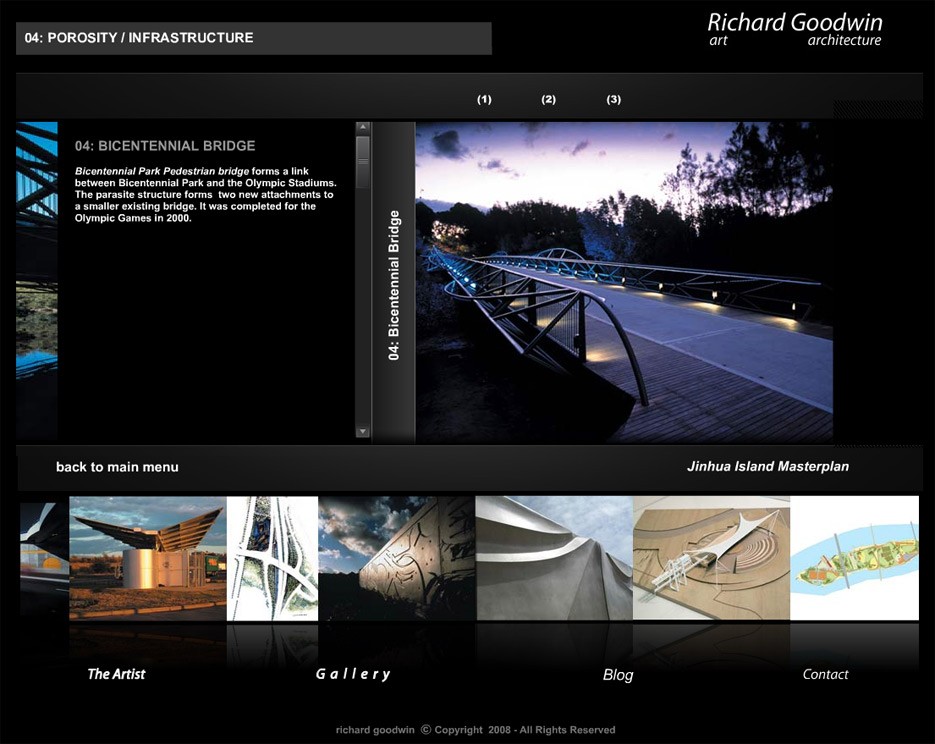Click the scroll down arrow in text panel
Image resolution: width=935 pixels, height=744 pixels.
[x=363, y=432]
